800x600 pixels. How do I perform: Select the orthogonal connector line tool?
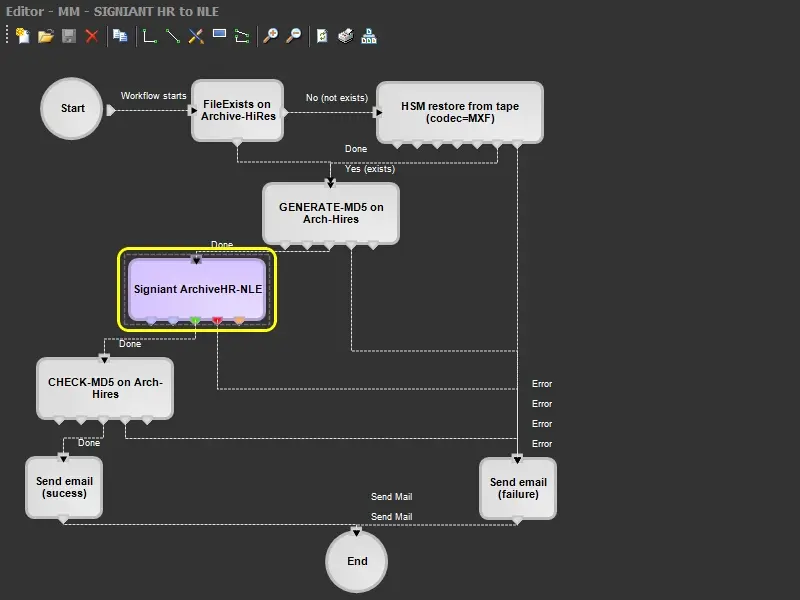(150, 36)
